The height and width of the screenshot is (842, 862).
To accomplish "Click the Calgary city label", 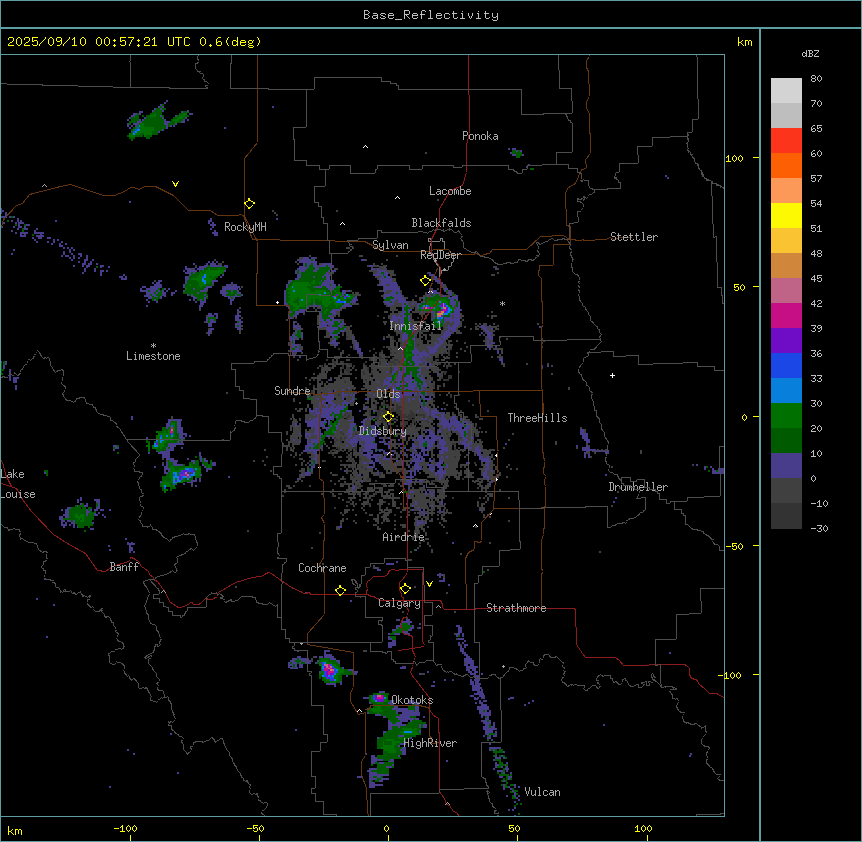I will (399, 603).
